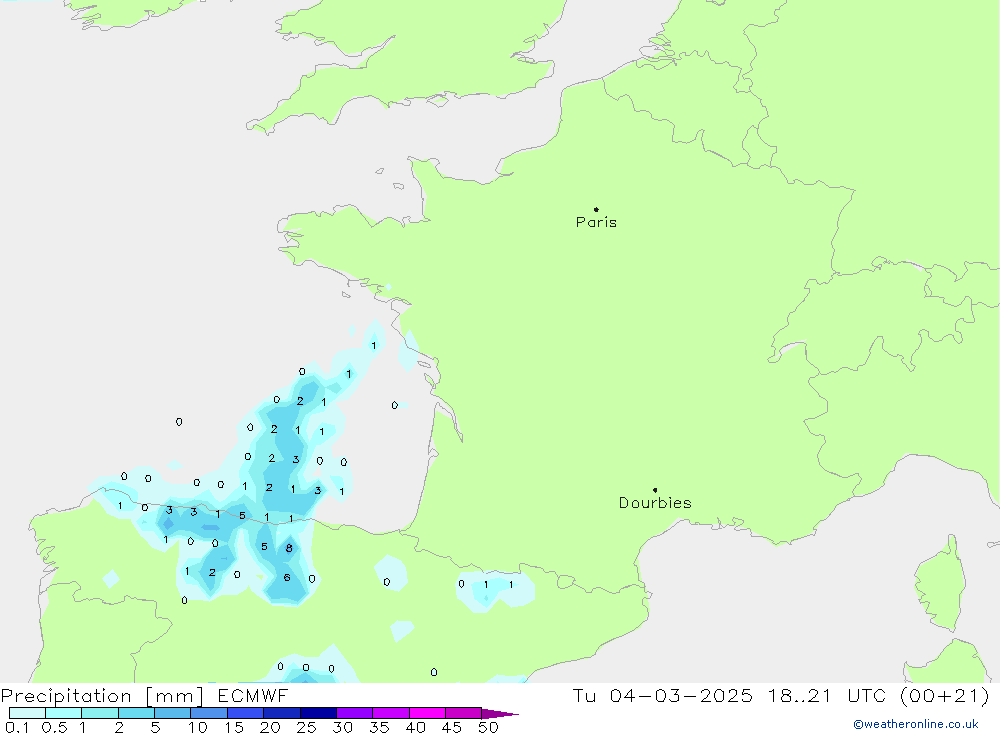Pick the lightest 0.1-0.5 mm legend swatch
The height and width of the screenshot is (733, 1000).
pos(27,713)
